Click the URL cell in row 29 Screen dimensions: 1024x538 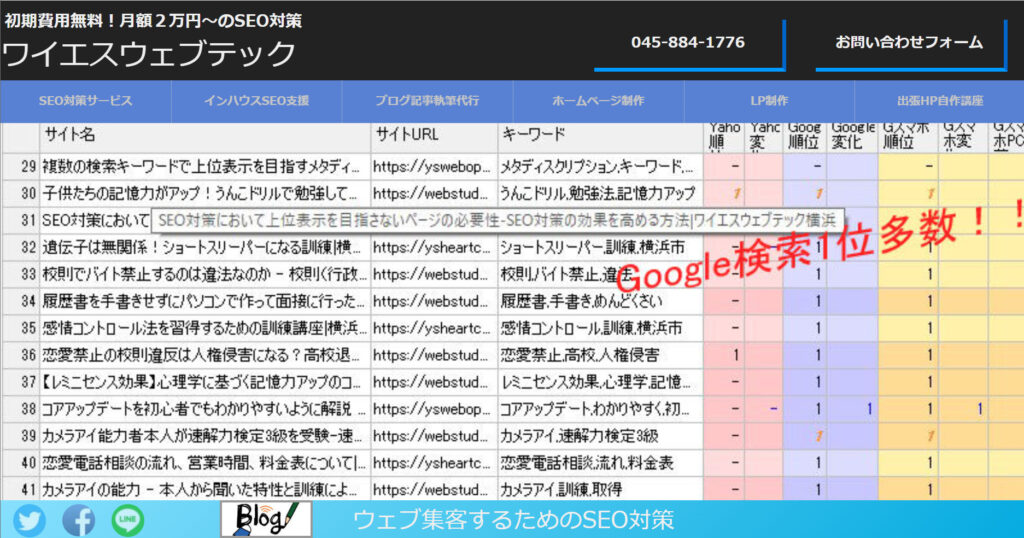[434, 166]
